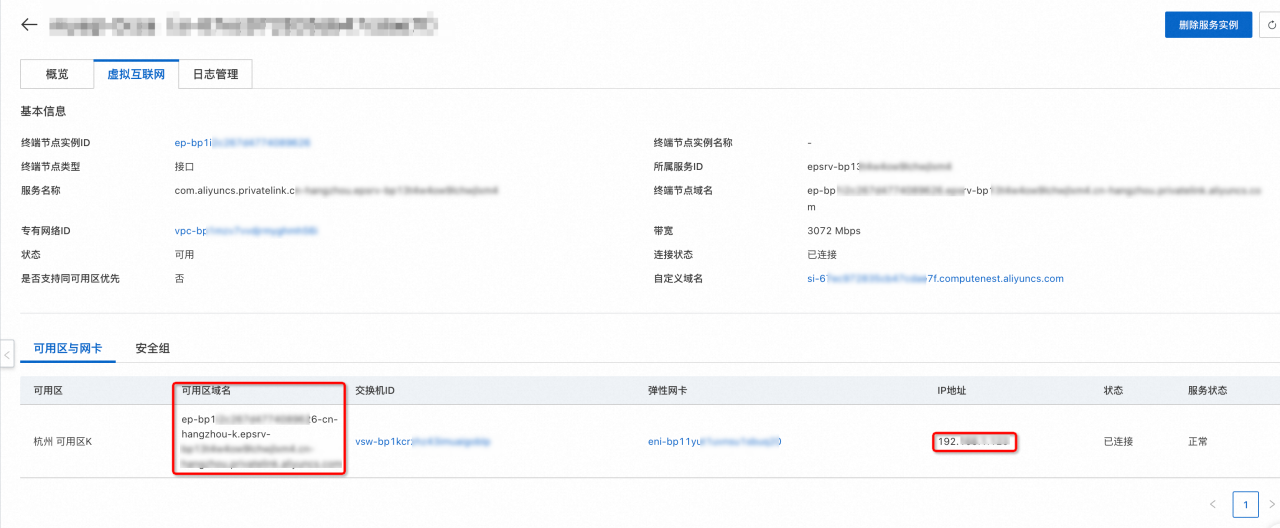
Task: Select the 可用区与网卡 sub-tab
Action: click(68, 348)
